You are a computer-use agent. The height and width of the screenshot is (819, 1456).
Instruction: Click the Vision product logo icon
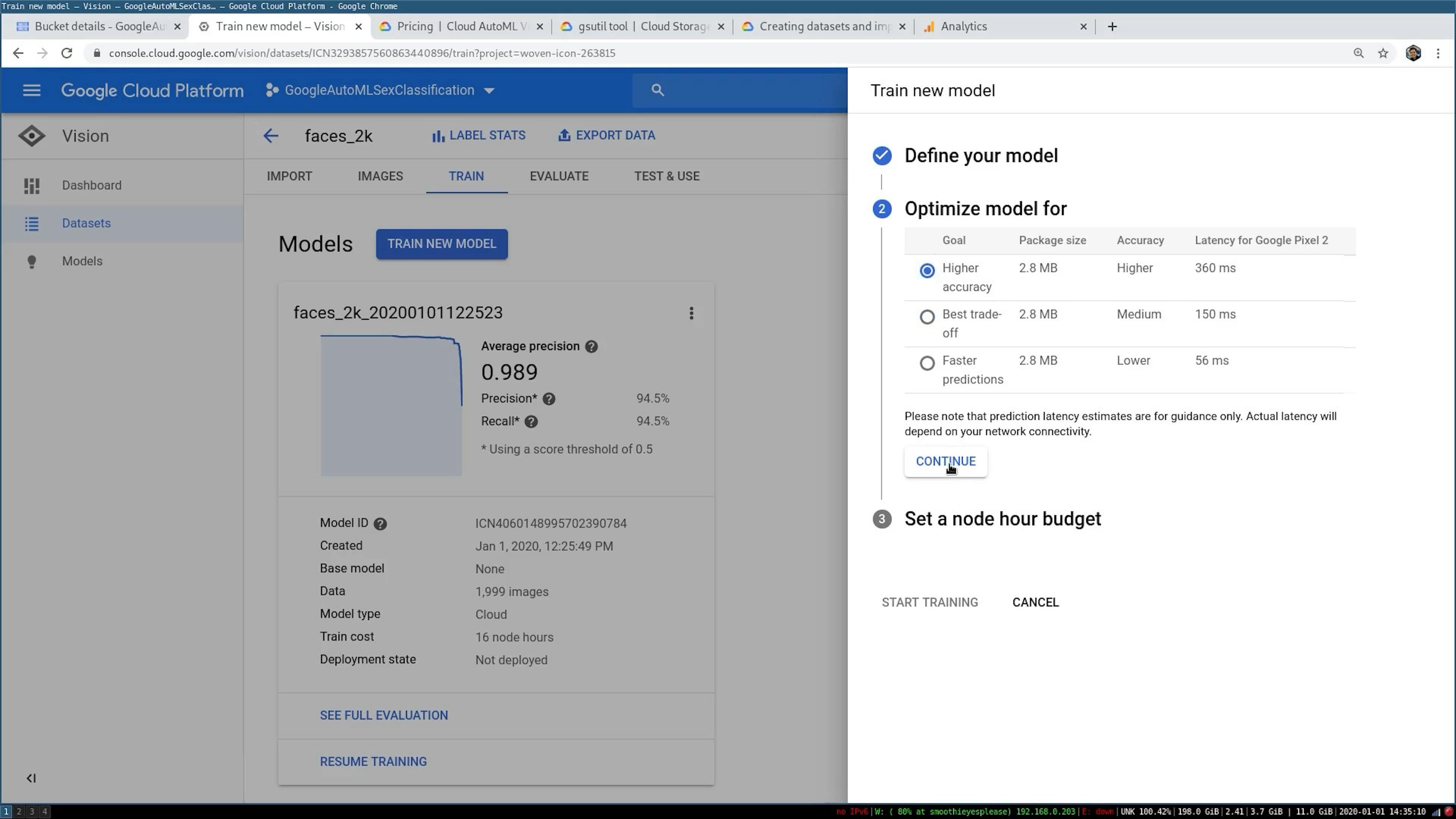[x=31, y=136]
